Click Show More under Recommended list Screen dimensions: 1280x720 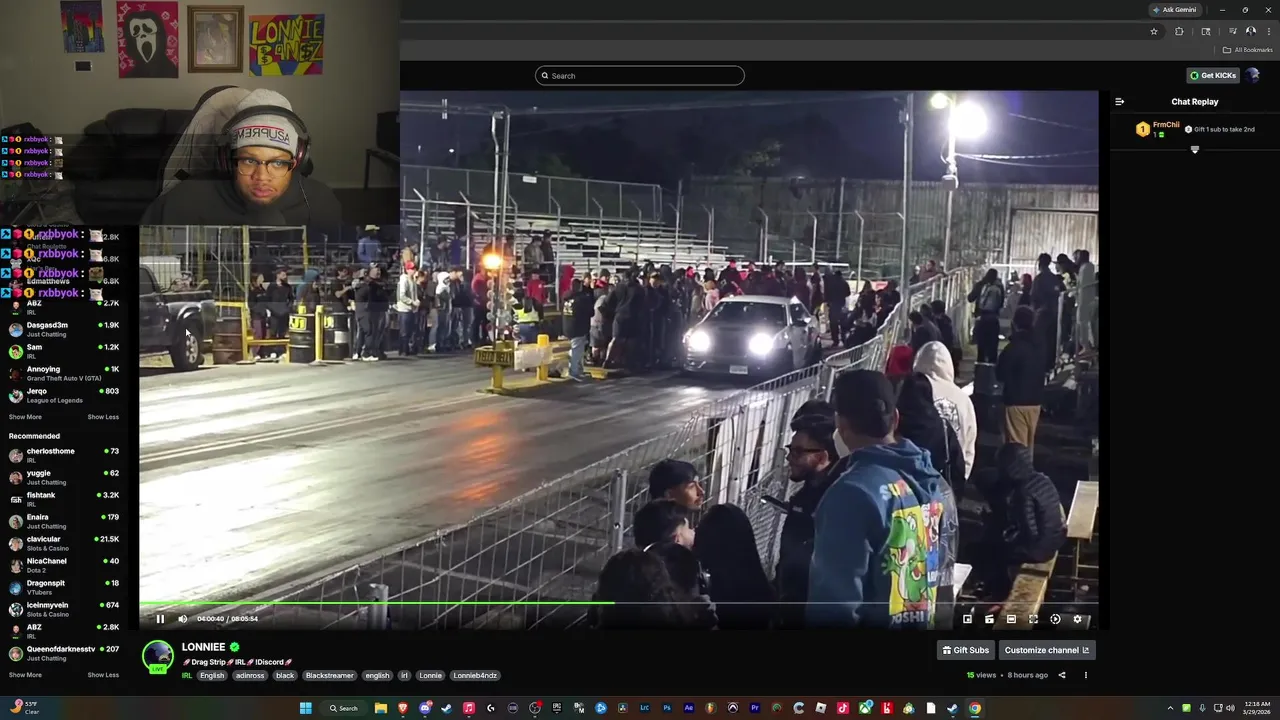pyautogui.click(x=25, y=675)
